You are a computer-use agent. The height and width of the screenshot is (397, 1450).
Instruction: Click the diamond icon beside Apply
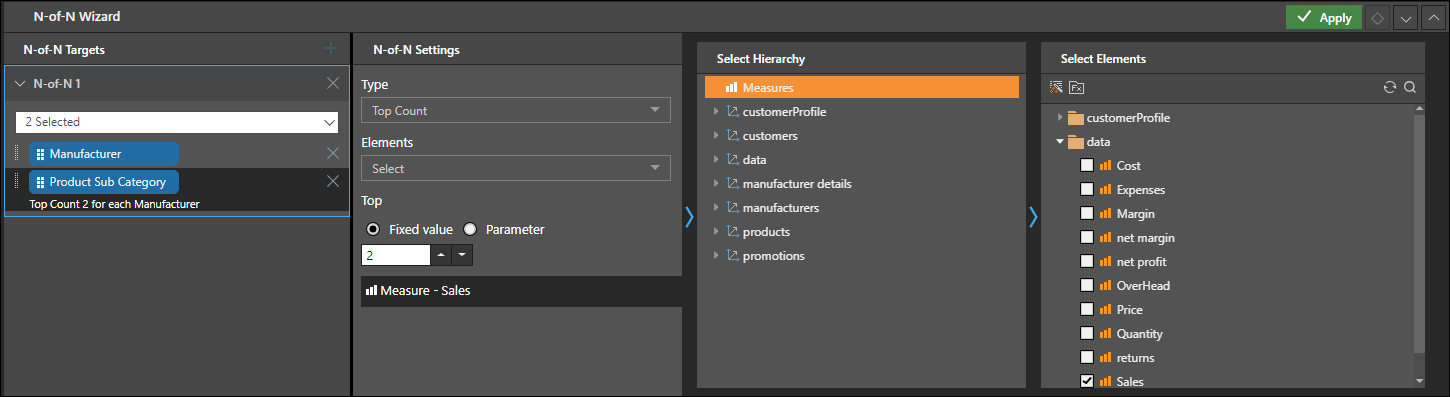[1377, 17]
